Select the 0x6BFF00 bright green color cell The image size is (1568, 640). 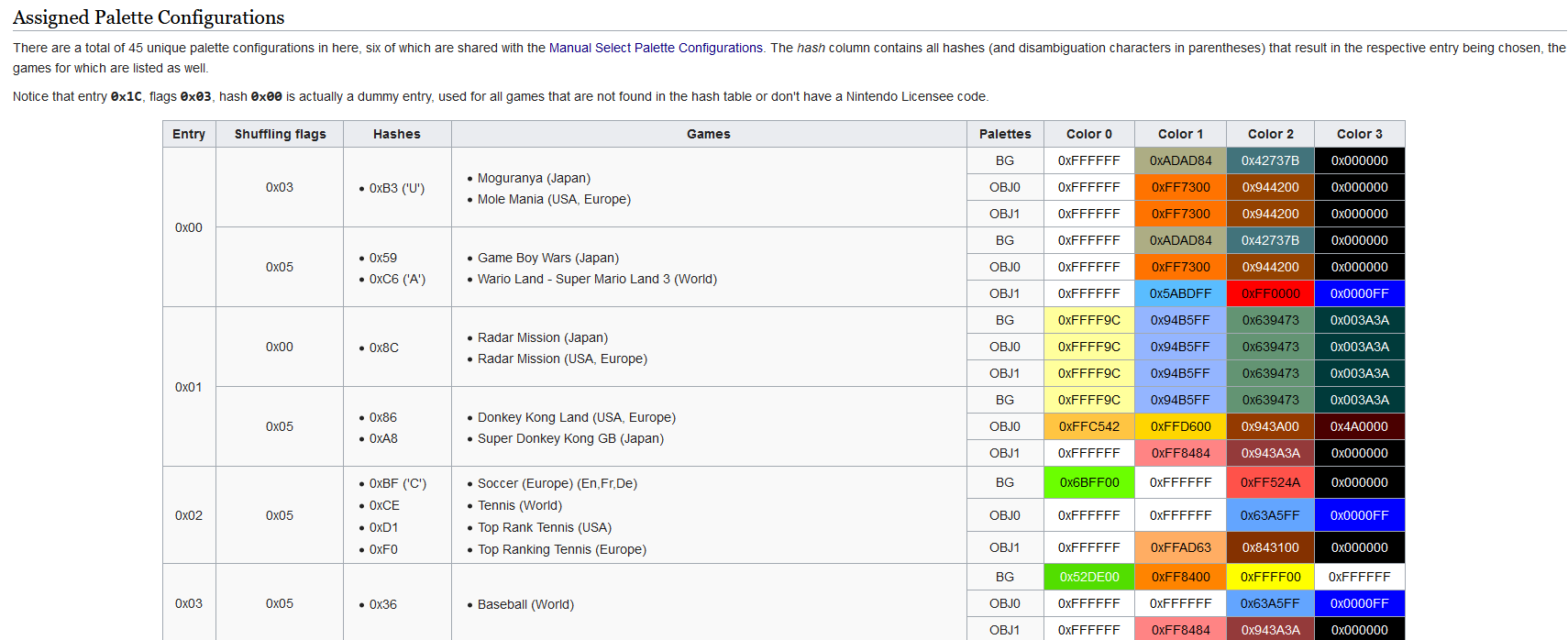tap(1089, 482)
